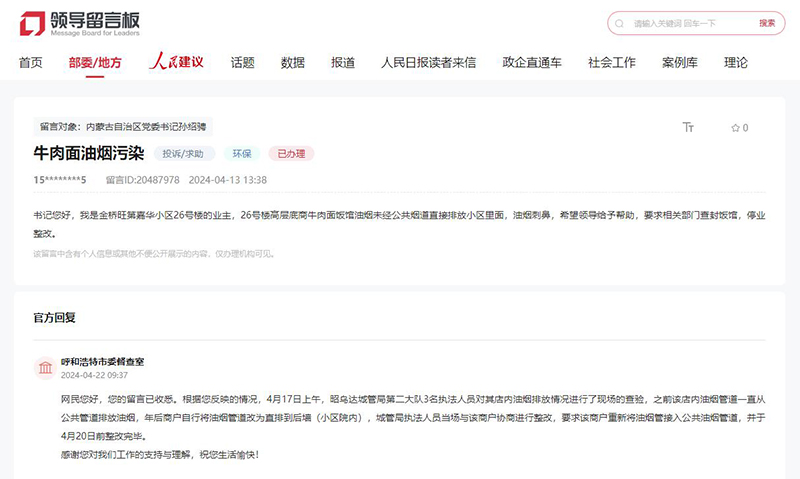
Task: Click the reply timestamp 2024-04-22 09:37
Action: pos(94,375)
